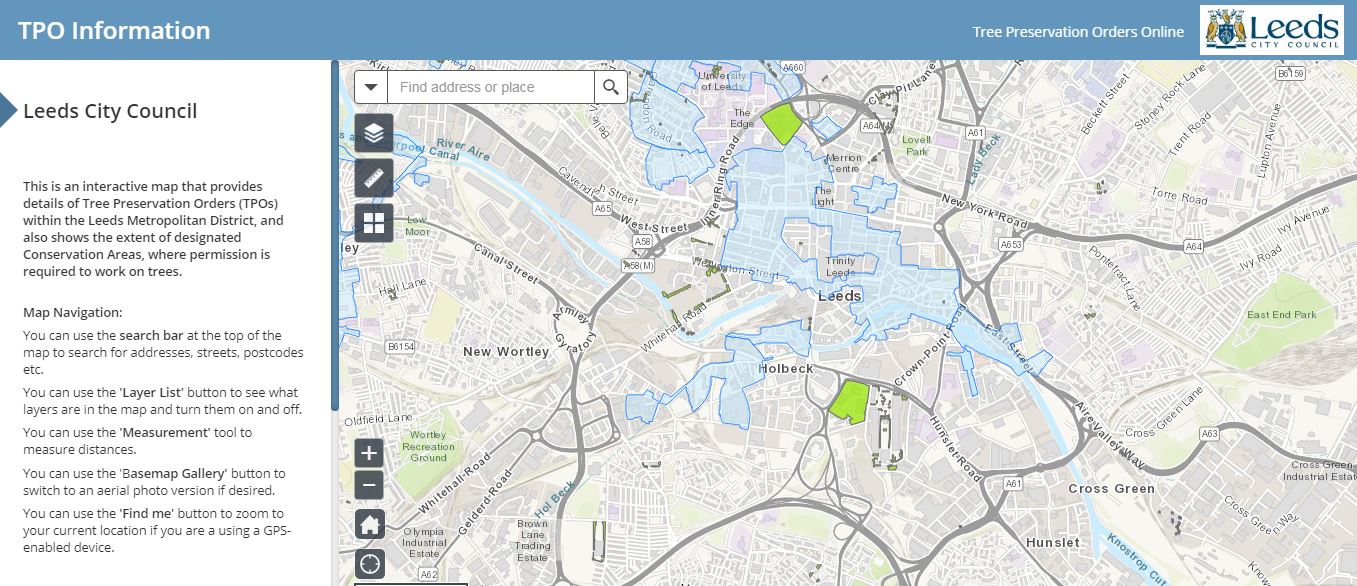This screenshot has width=1357, height=586.
Task: Select the green TPO area below Holbeck
Action: point(851,402)
